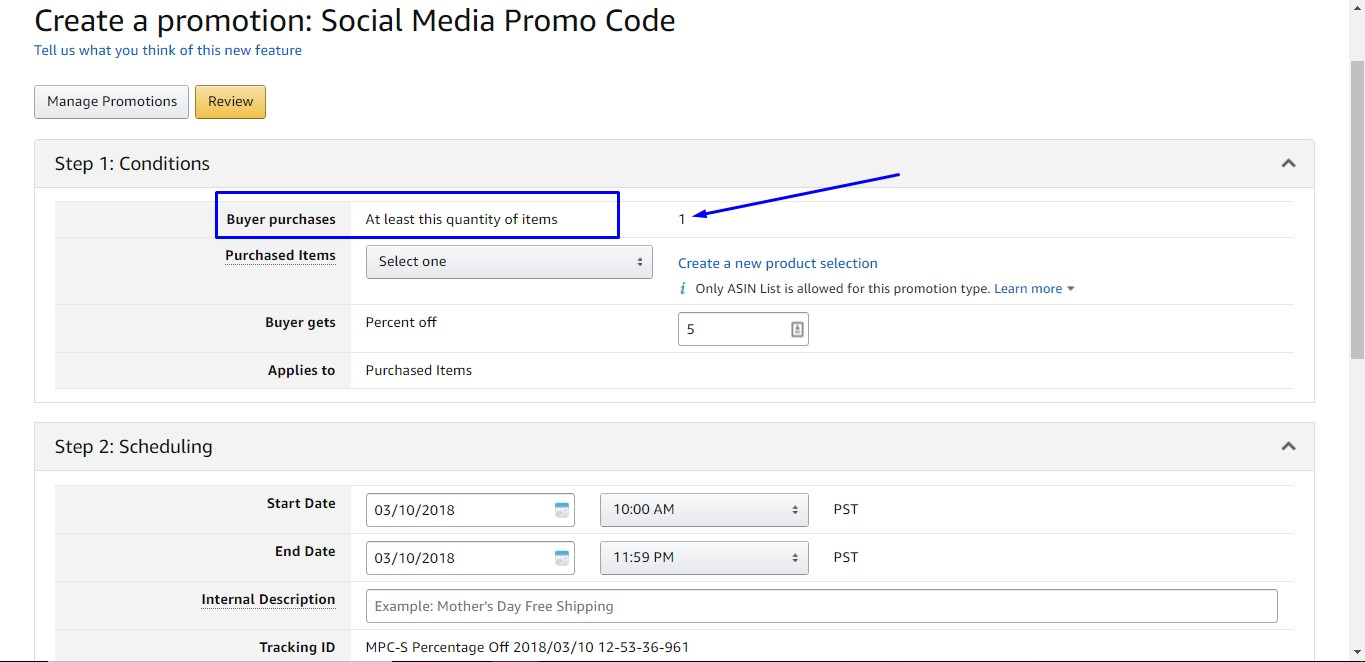Open the End Date calendar picker icon
This screenshot has width=1365, height=662.
(562, 557)
